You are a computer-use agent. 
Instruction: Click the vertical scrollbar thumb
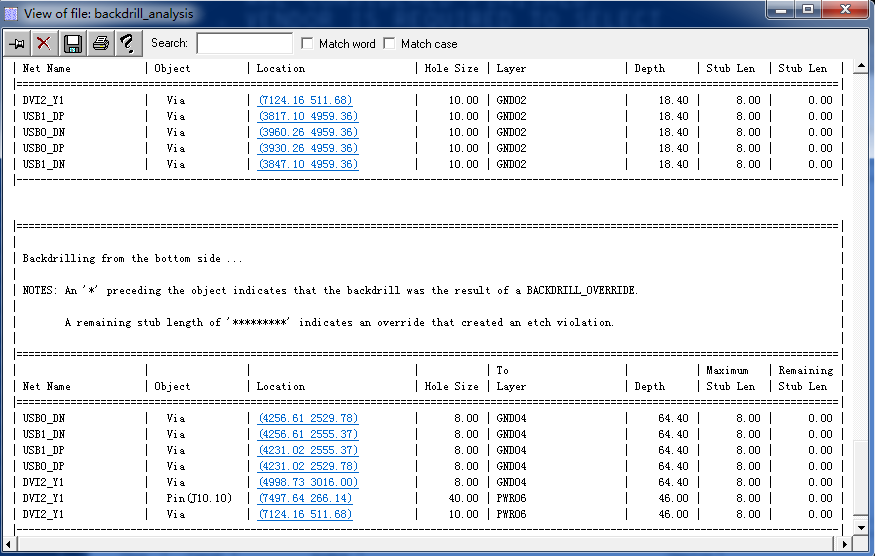pyautogui.click(x=860, y=478)
